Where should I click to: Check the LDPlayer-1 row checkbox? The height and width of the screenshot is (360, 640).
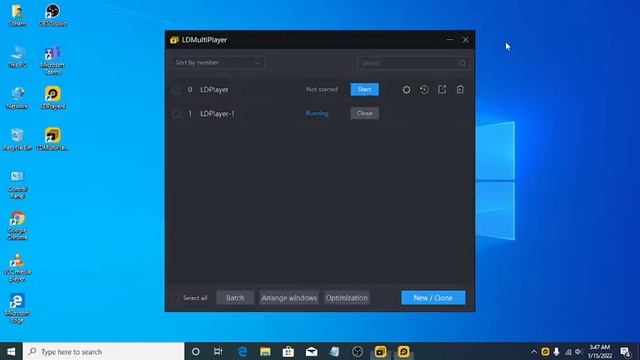[176, 113]
